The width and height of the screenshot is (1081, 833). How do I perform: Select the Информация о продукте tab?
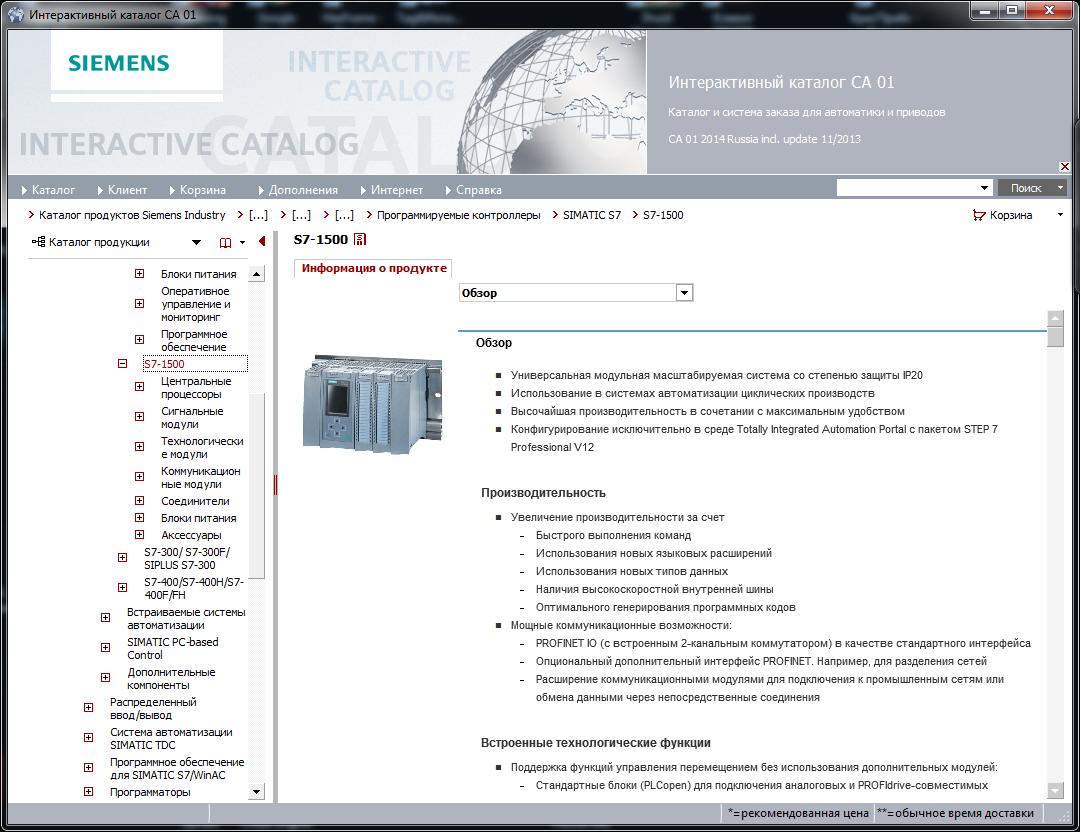tap(374, 268)
